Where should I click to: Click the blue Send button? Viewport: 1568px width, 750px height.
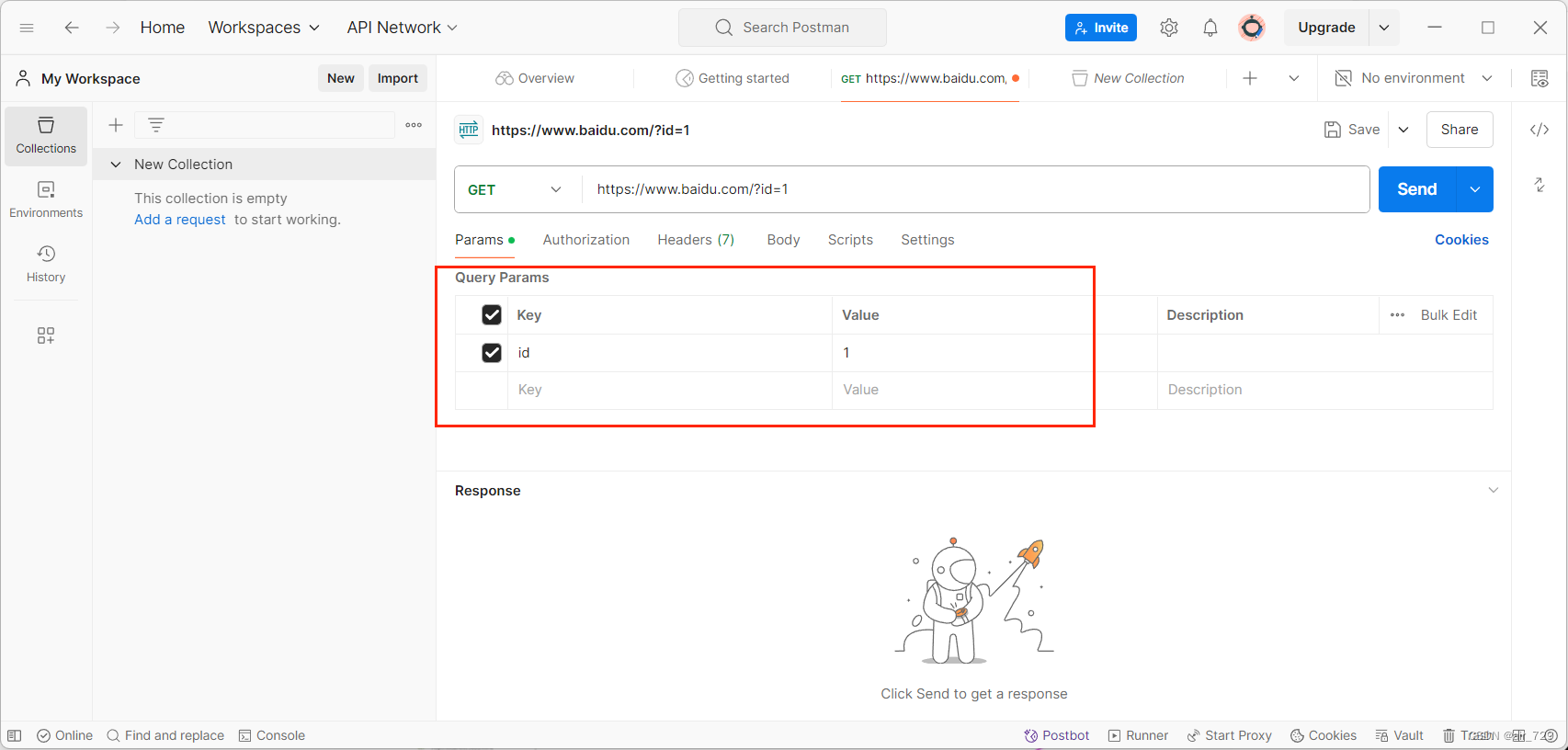pyautogui.click(x=1417, y=189)
